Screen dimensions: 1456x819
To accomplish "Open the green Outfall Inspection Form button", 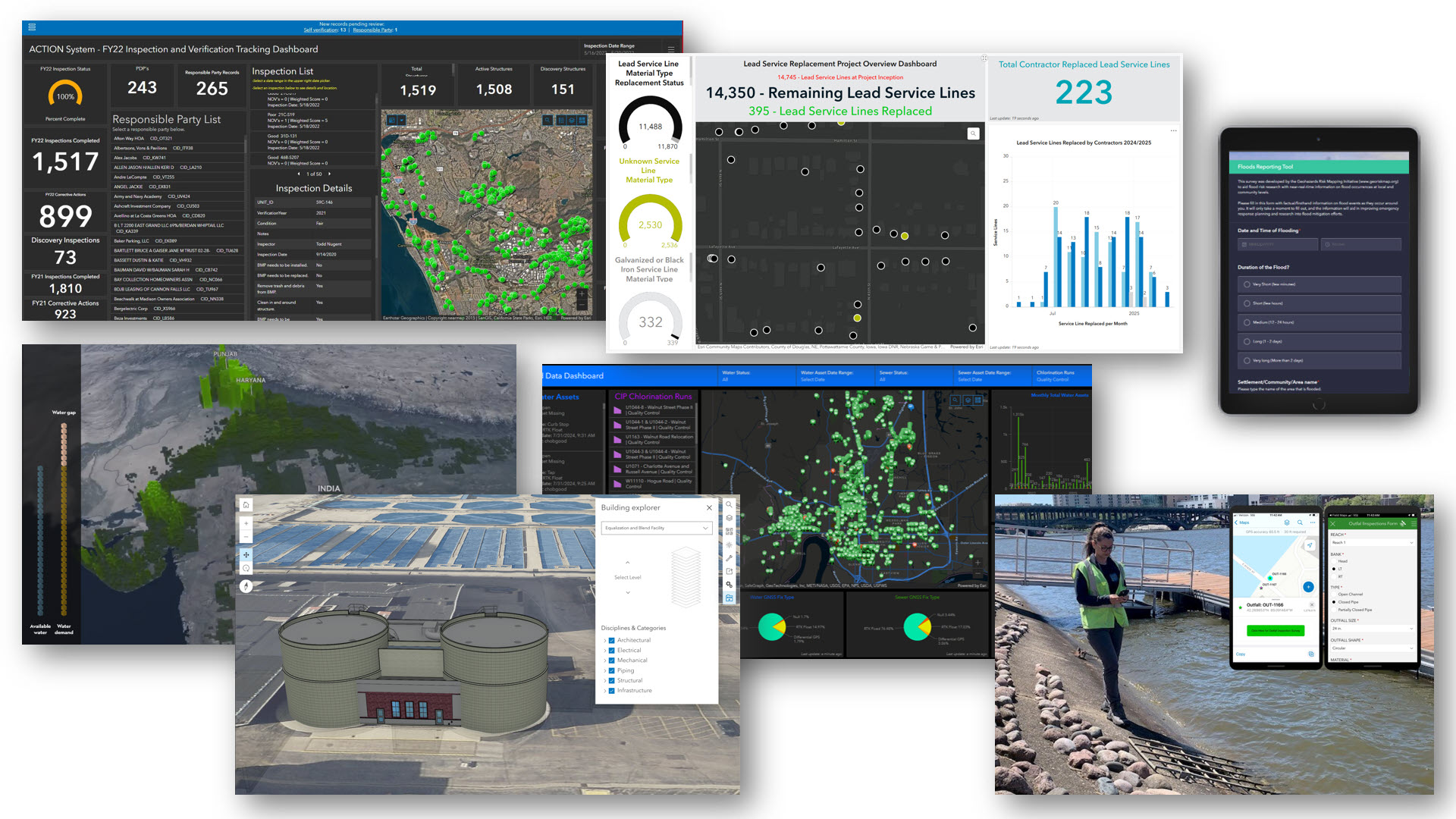I will (x=1276, y=630).
